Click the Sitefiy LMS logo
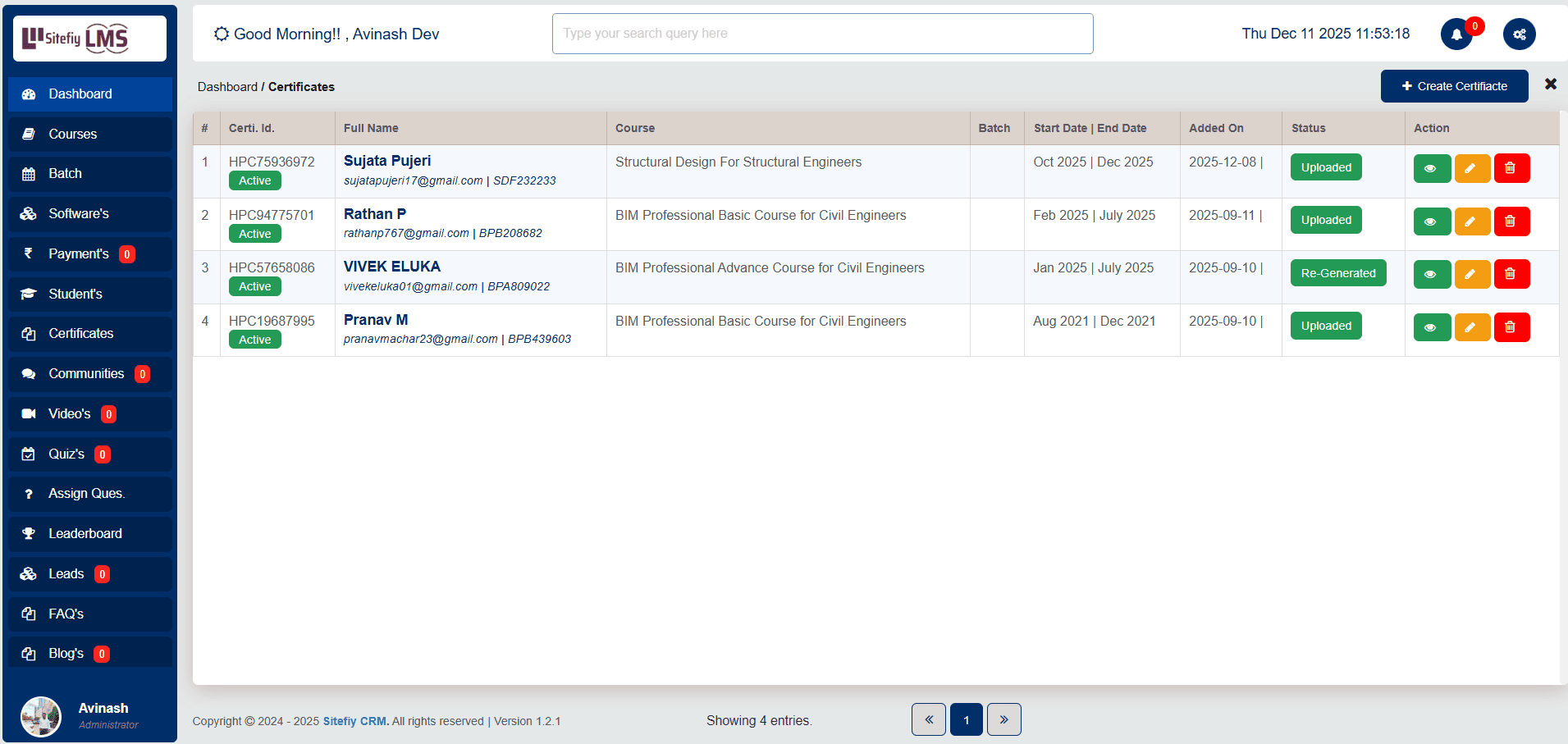The image size is (1568, 744). pos(89,39)
